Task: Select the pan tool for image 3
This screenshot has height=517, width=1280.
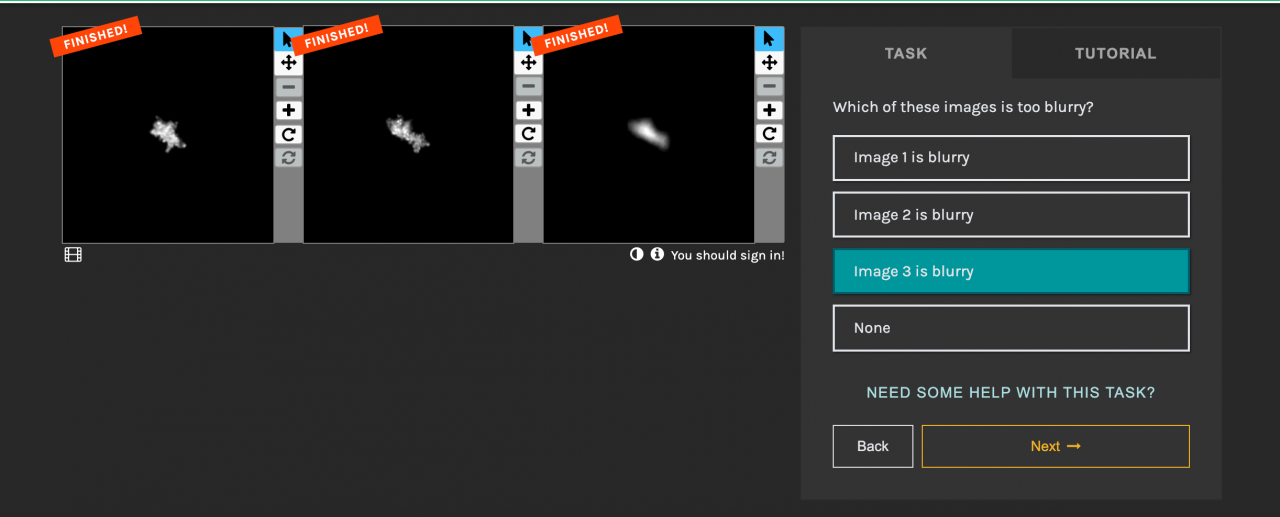Action: point(769,63)
